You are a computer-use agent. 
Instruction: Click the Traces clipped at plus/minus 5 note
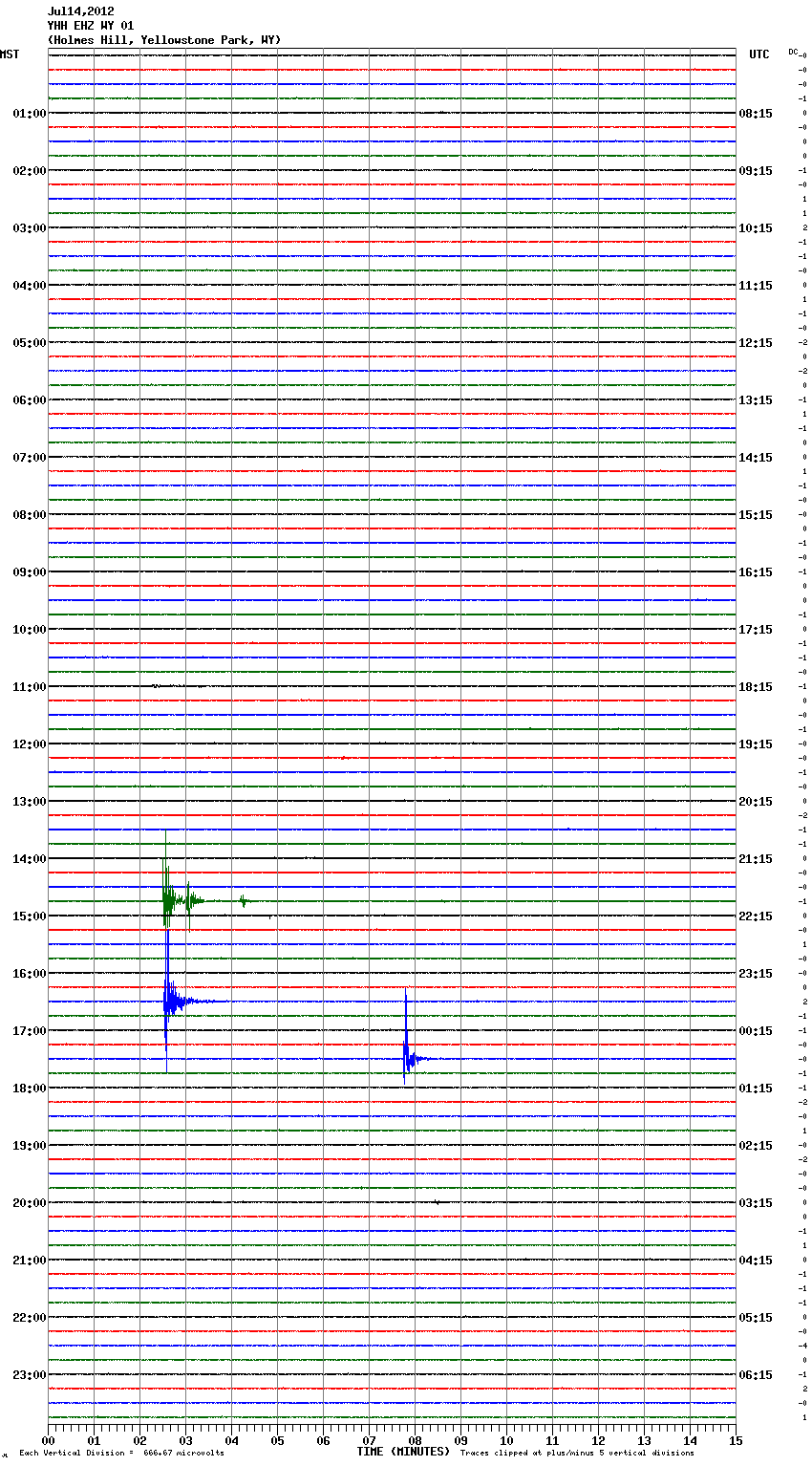click(x=577, y=1454)
